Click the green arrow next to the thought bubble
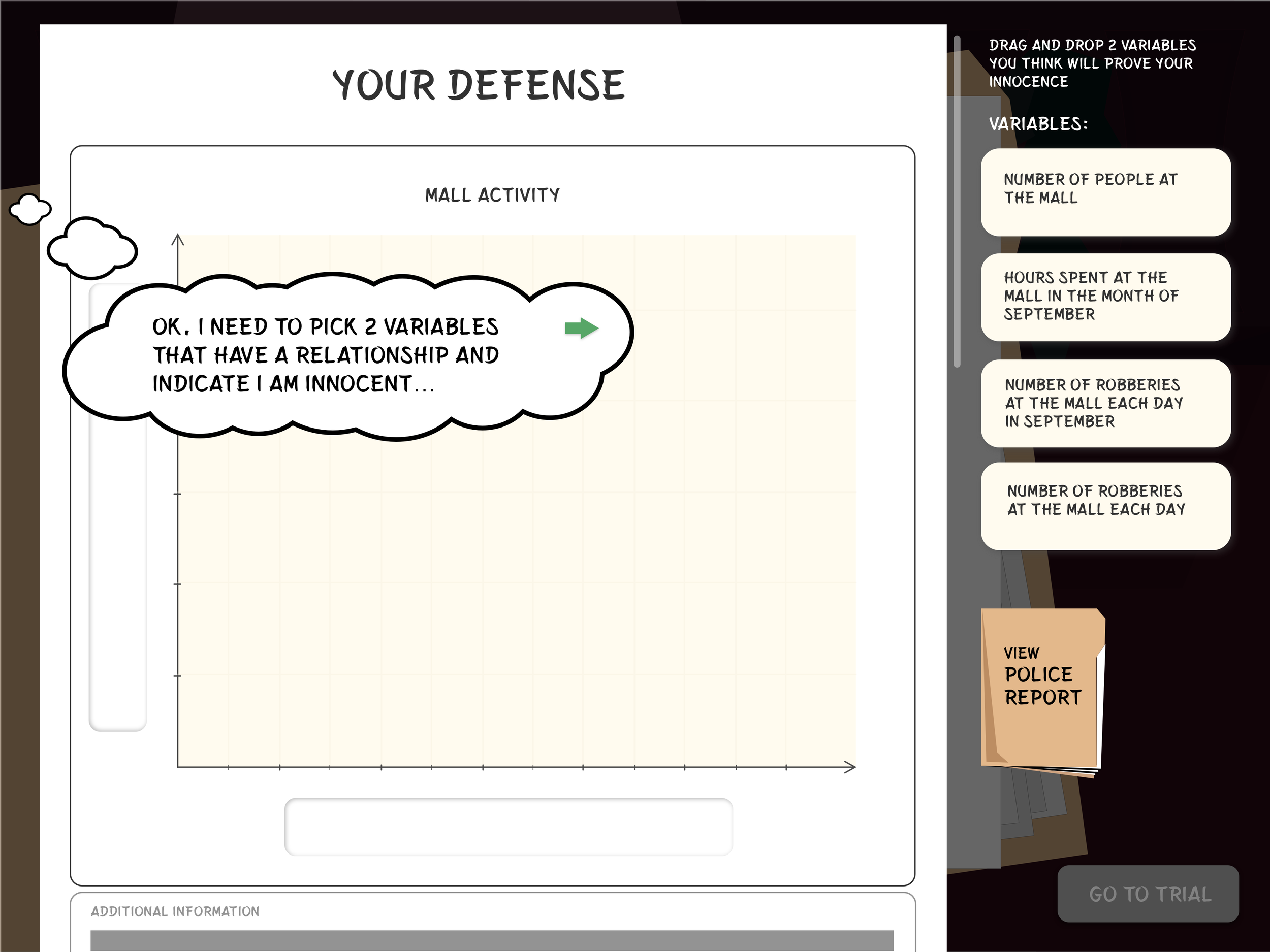This screenshot has height=952, width=1270. click(x=581, y=329)
